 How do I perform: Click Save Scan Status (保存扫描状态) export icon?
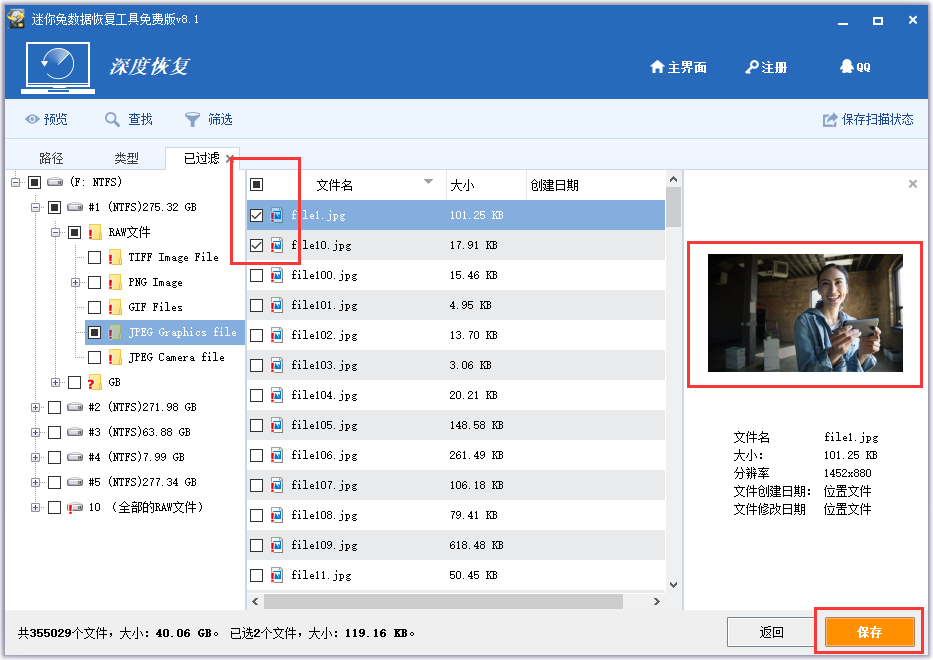[x=829, y=120]
